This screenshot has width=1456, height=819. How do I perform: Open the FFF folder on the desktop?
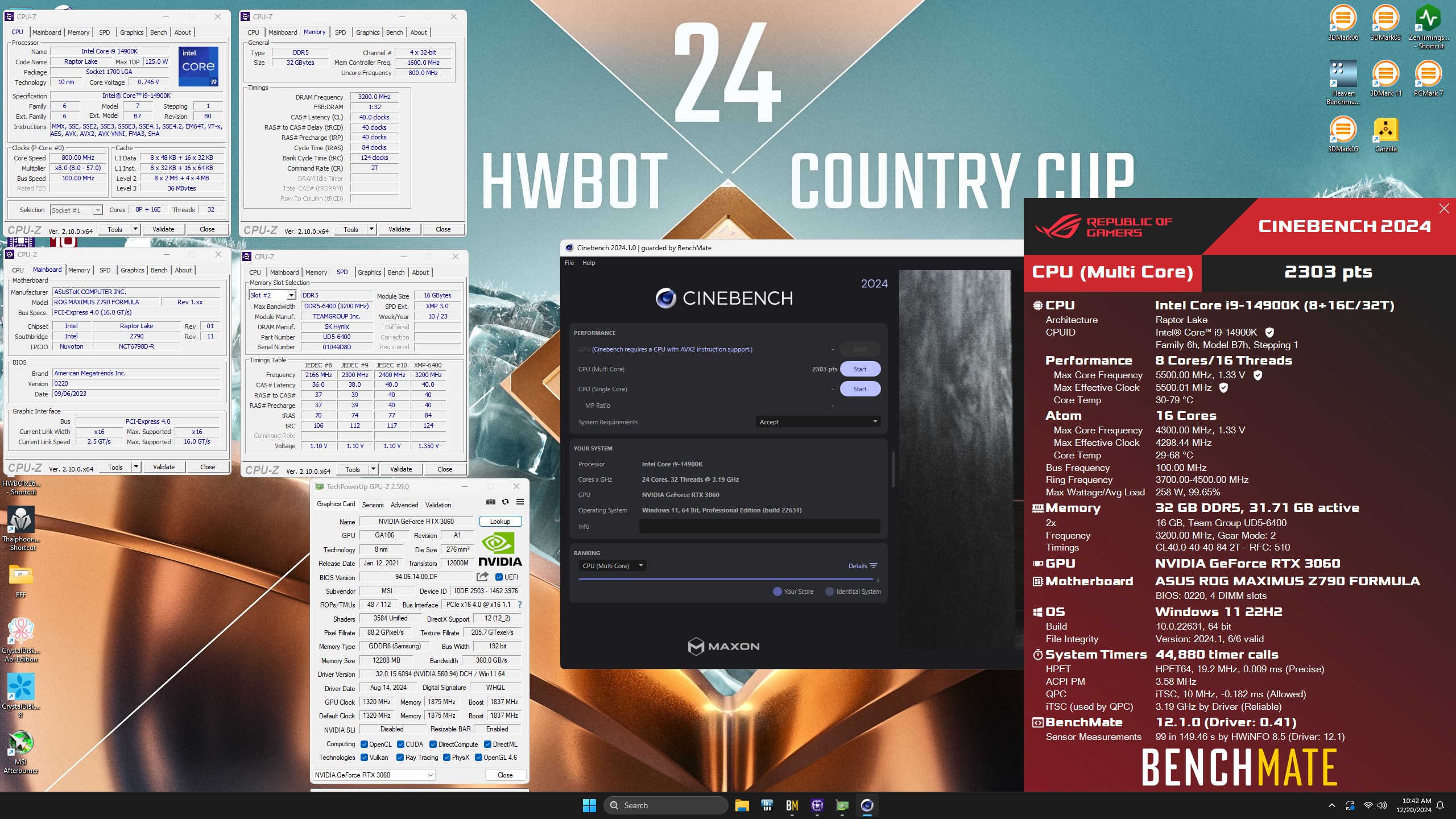[21, 581]
